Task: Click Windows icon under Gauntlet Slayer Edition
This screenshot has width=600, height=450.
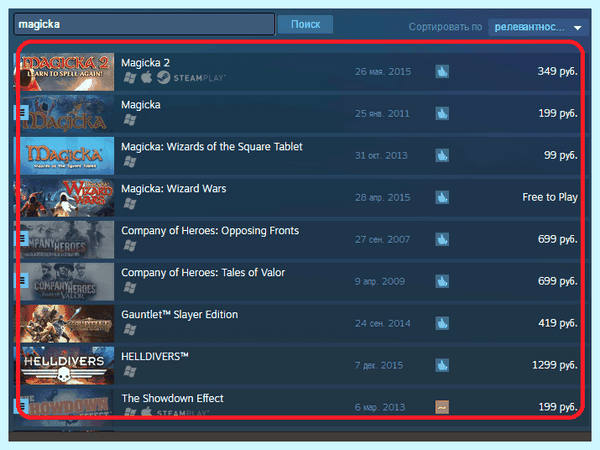Action: point(130,329)
